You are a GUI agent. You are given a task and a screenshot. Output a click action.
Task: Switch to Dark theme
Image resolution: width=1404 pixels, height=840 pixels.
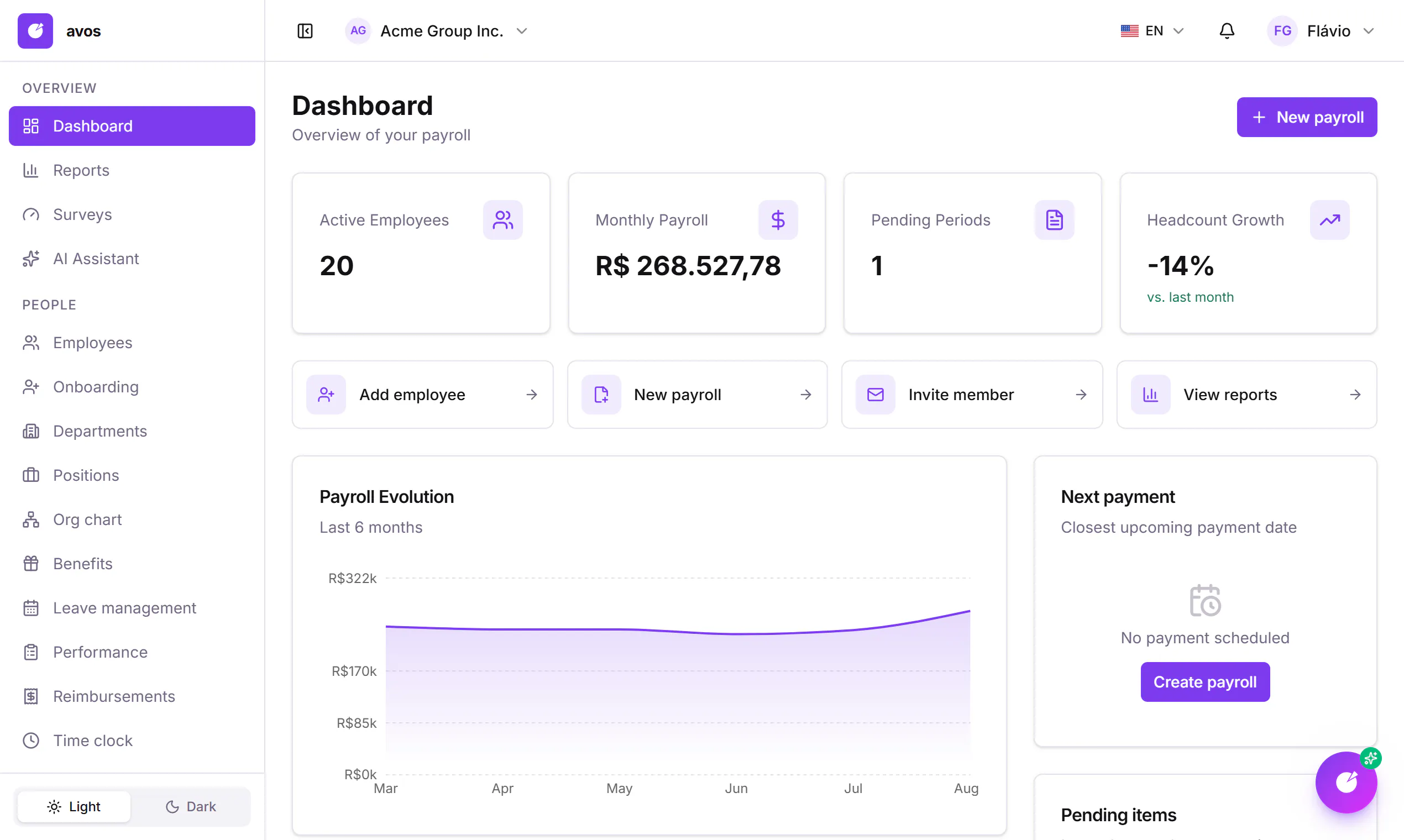[190, 806]
